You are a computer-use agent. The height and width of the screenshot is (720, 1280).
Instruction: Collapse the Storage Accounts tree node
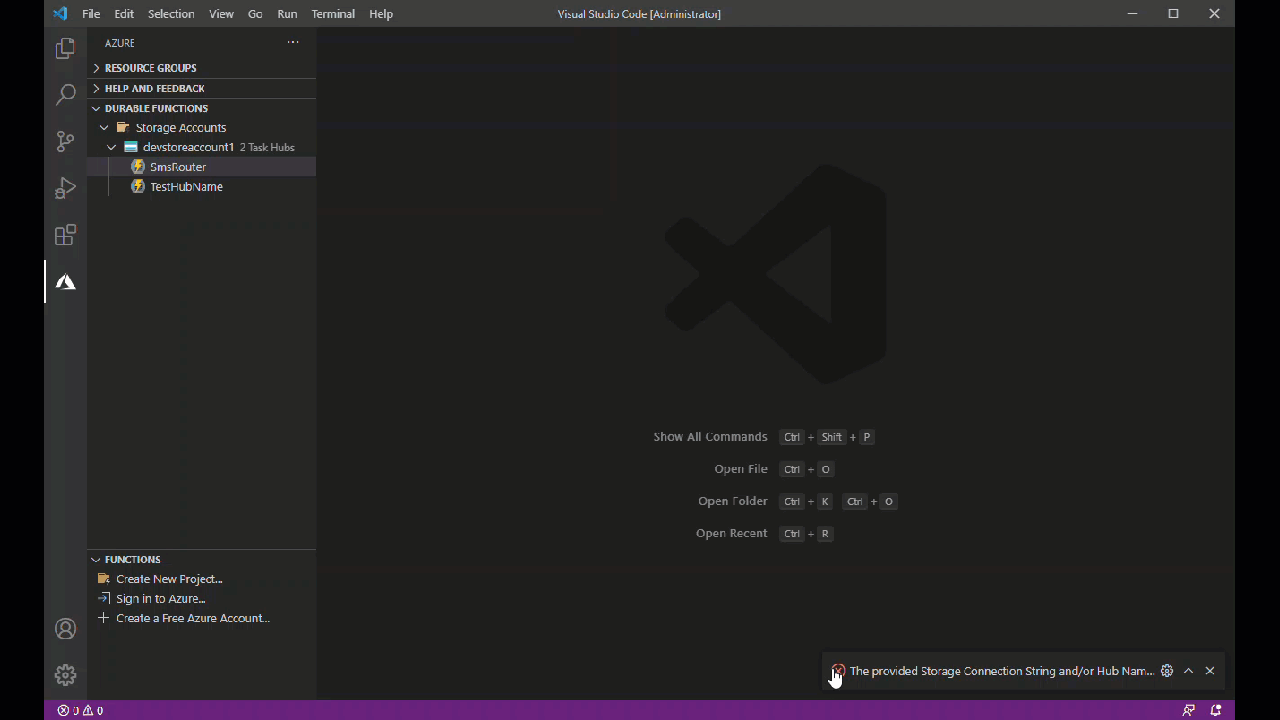104,128
